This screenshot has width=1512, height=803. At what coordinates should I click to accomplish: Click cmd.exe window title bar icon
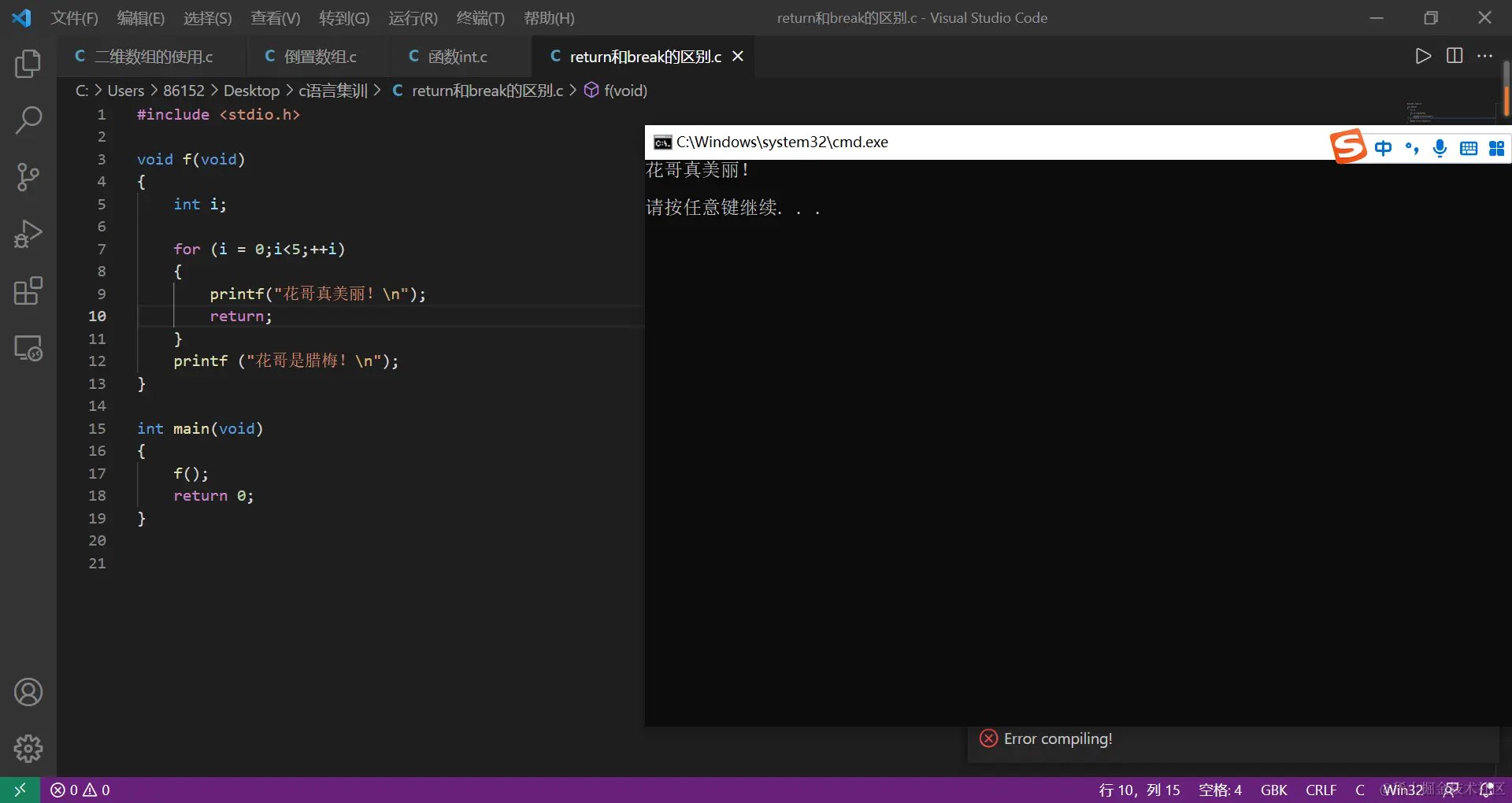point(663,142)
